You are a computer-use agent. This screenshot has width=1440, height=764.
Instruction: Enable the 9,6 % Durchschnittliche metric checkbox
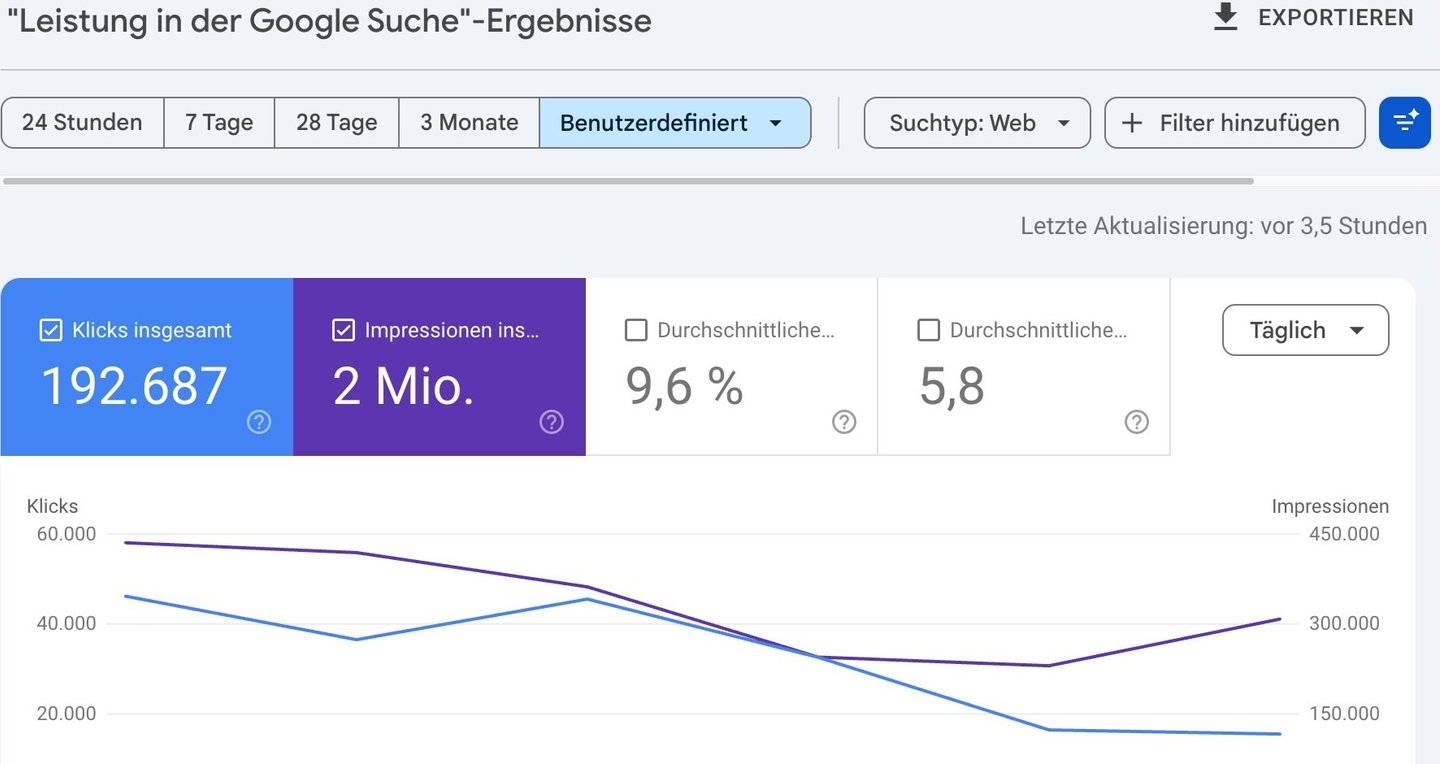point(636,330)
